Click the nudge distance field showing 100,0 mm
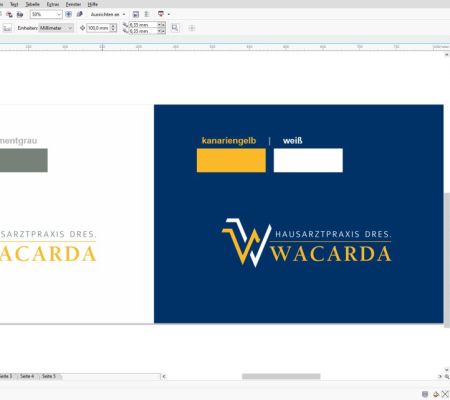Image resolution: width=450 pixels, height=400 pixels. tap(98, 28)
